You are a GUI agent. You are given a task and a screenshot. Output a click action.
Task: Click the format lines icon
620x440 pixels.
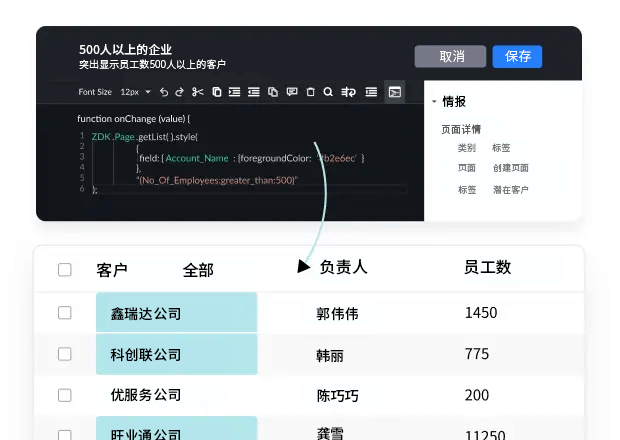[x=371, y=92]
